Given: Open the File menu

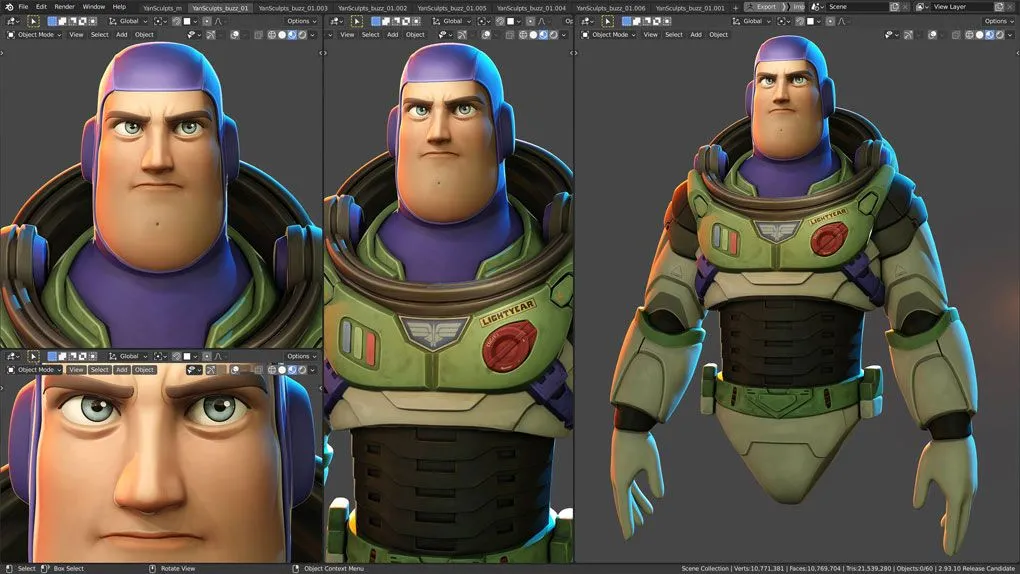Looking at the screenshot, I should tap(23, 7).
